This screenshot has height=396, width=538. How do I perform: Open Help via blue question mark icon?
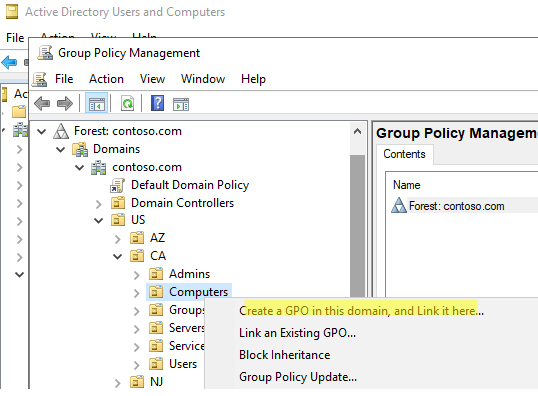click(x=157, y=103)
